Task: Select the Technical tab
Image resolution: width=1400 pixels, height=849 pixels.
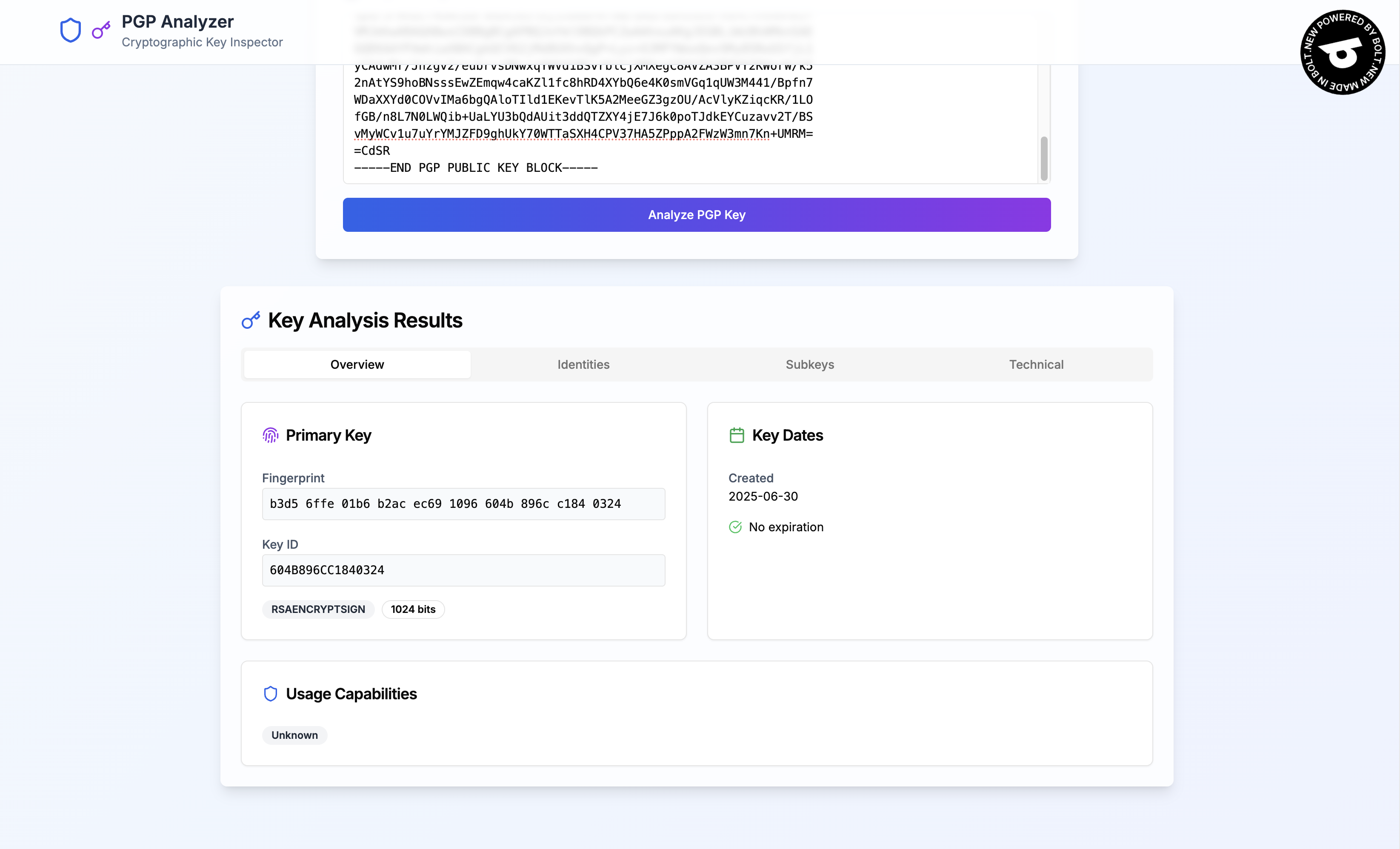Action: tap(1036, 365)
